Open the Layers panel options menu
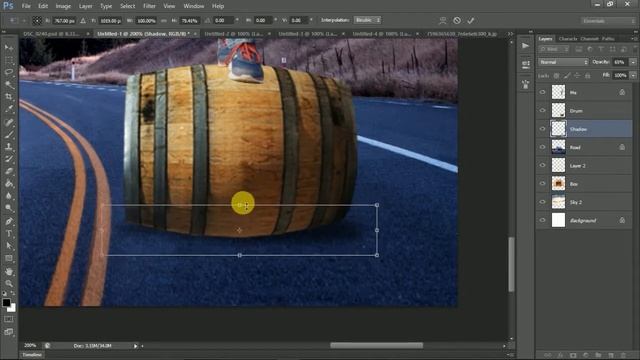 (634, 38)
